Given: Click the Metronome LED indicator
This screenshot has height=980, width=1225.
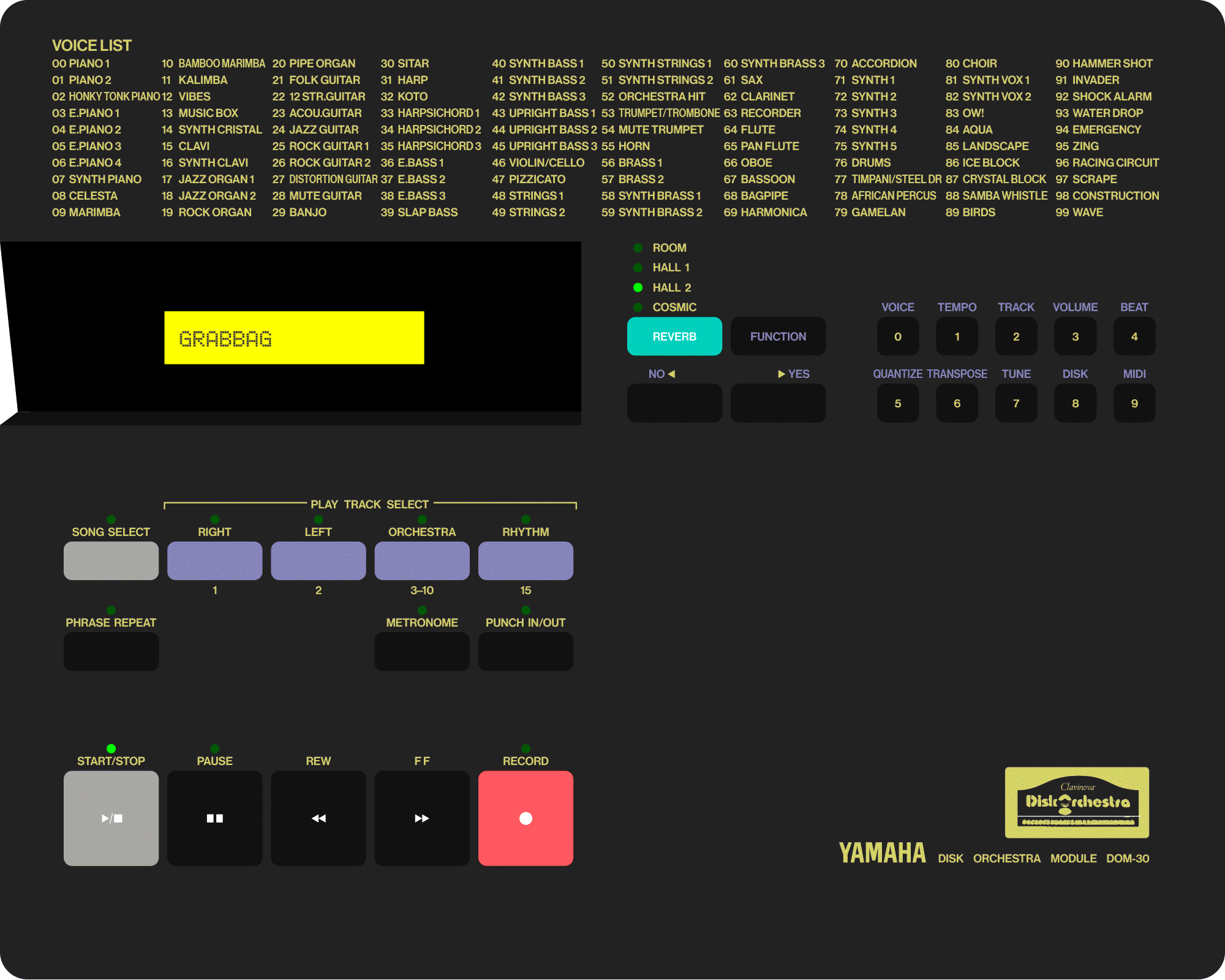Looking at the screenshot, I should 422,610.
